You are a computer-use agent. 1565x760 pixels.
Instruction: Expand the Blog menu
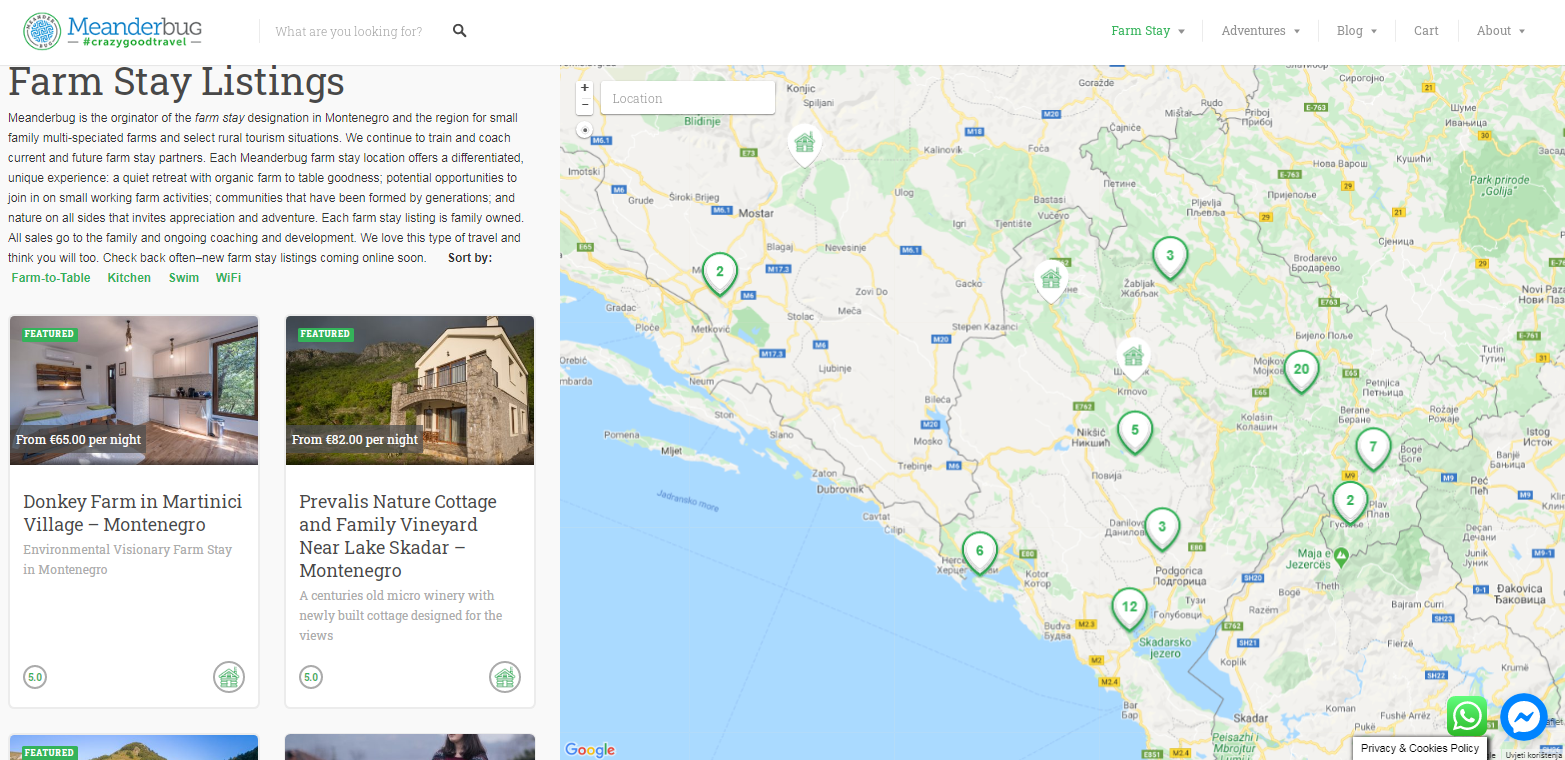click(x=1357, y=31)
